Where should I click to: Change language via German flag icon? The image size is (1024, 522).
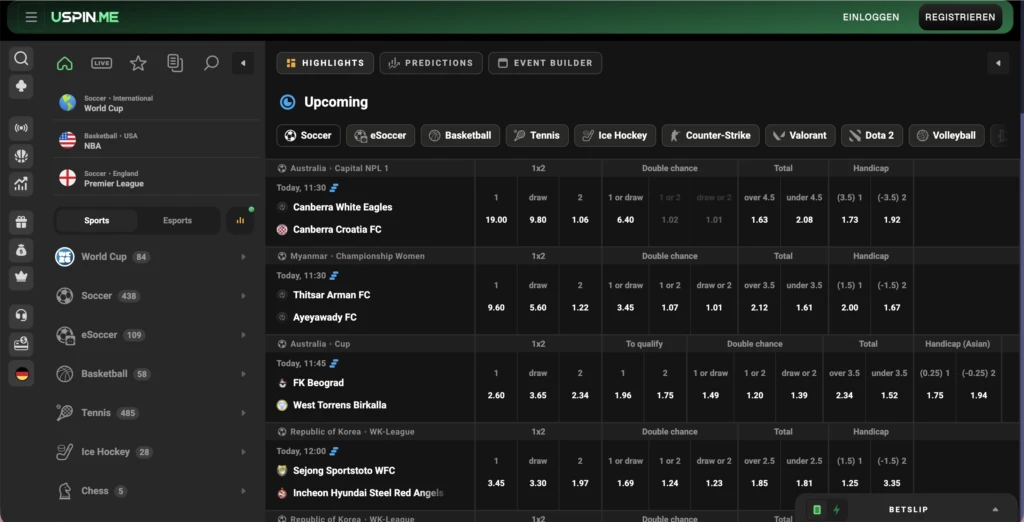click(22, 374)
